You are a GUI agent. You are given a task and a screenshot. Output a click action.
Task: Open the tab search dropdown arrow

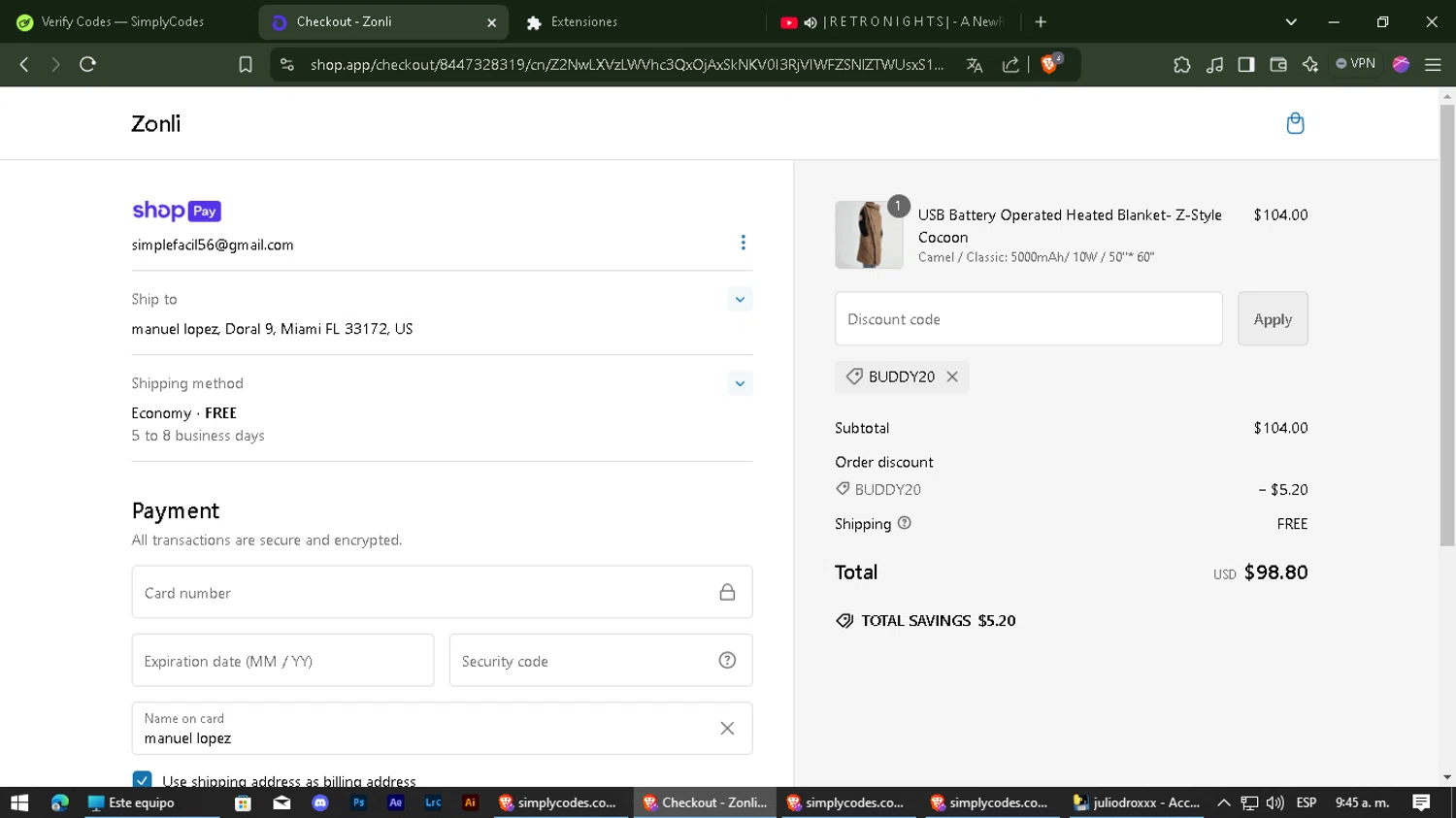[x=1291, y=21]
